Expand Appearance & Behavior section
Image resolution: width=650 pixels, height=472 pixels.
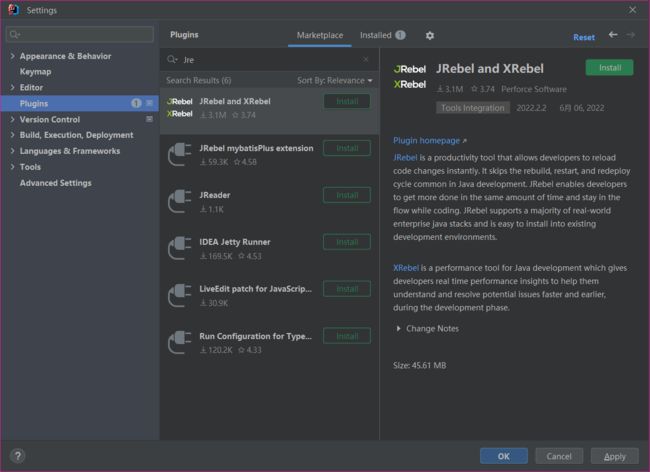(x=12, y=56)
